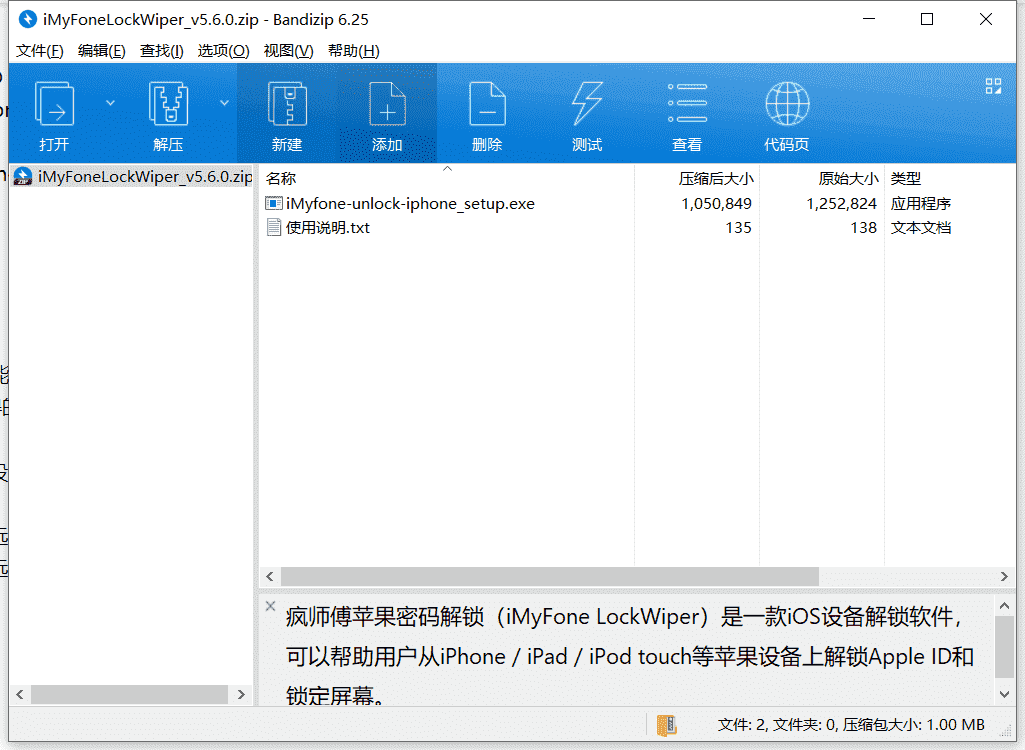Click comment panel scroll down arrow

1005,694
